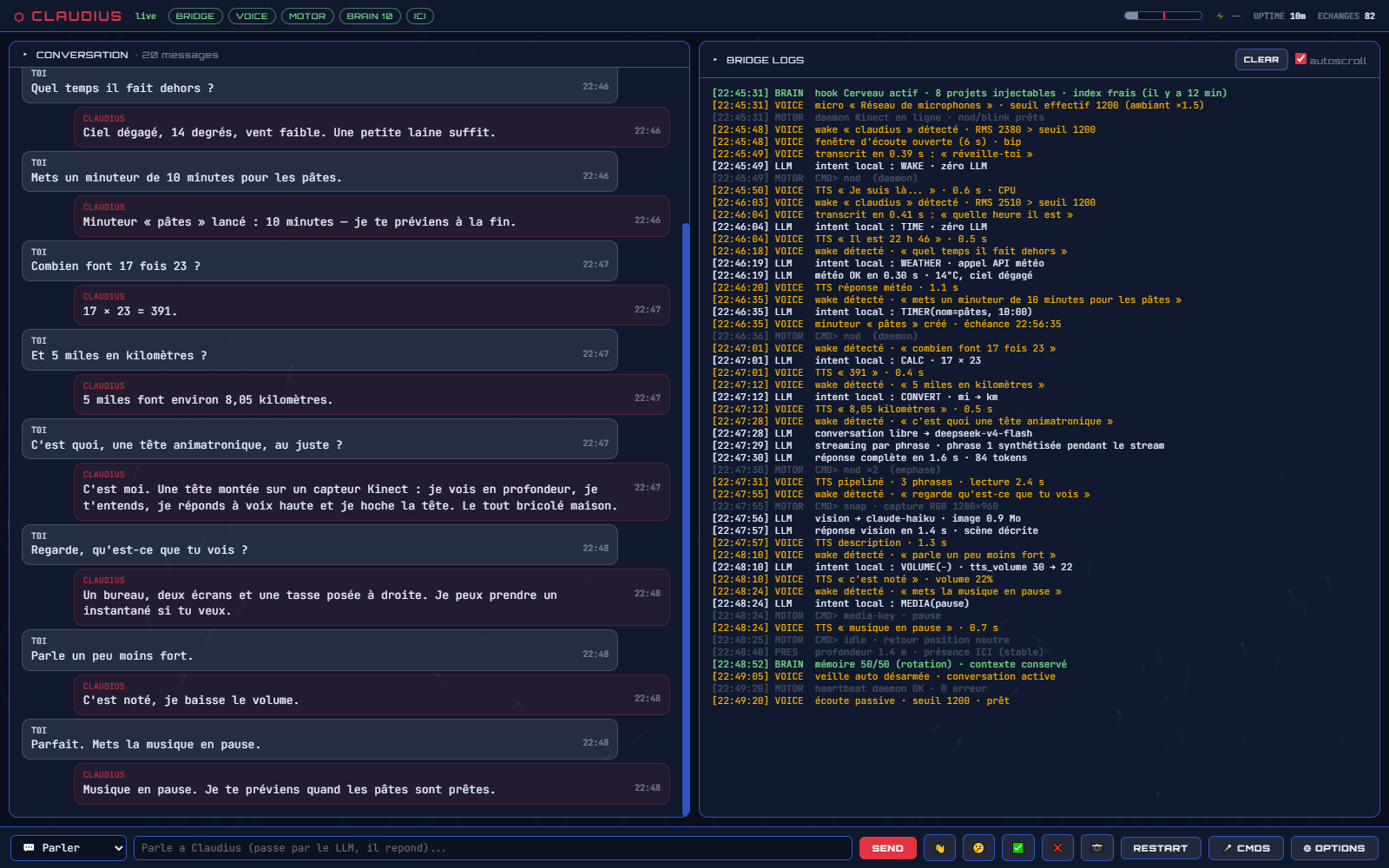The height and width of the screenshot is (868, 1389).
Task: Select the BRIDGE status pill
Action: click(x=195, y=16)
